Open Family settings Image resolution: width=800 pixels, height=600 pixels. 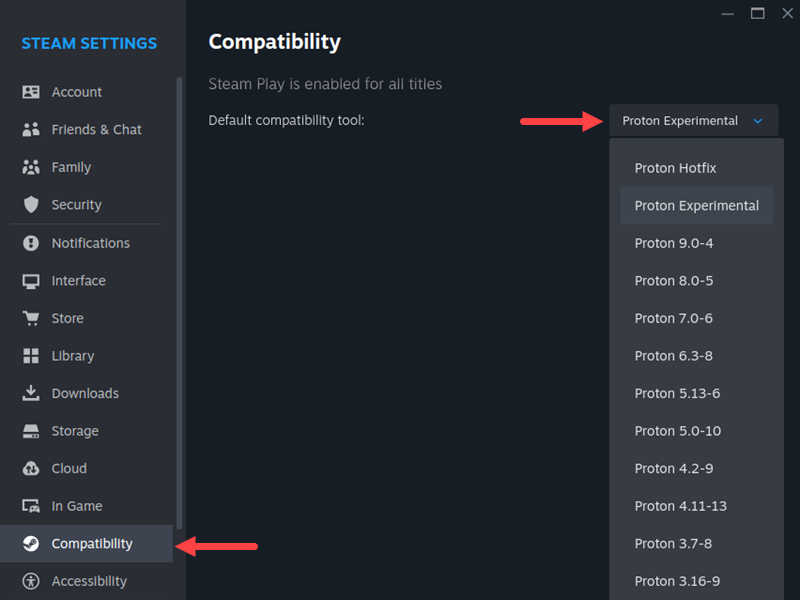click(68, 167)
